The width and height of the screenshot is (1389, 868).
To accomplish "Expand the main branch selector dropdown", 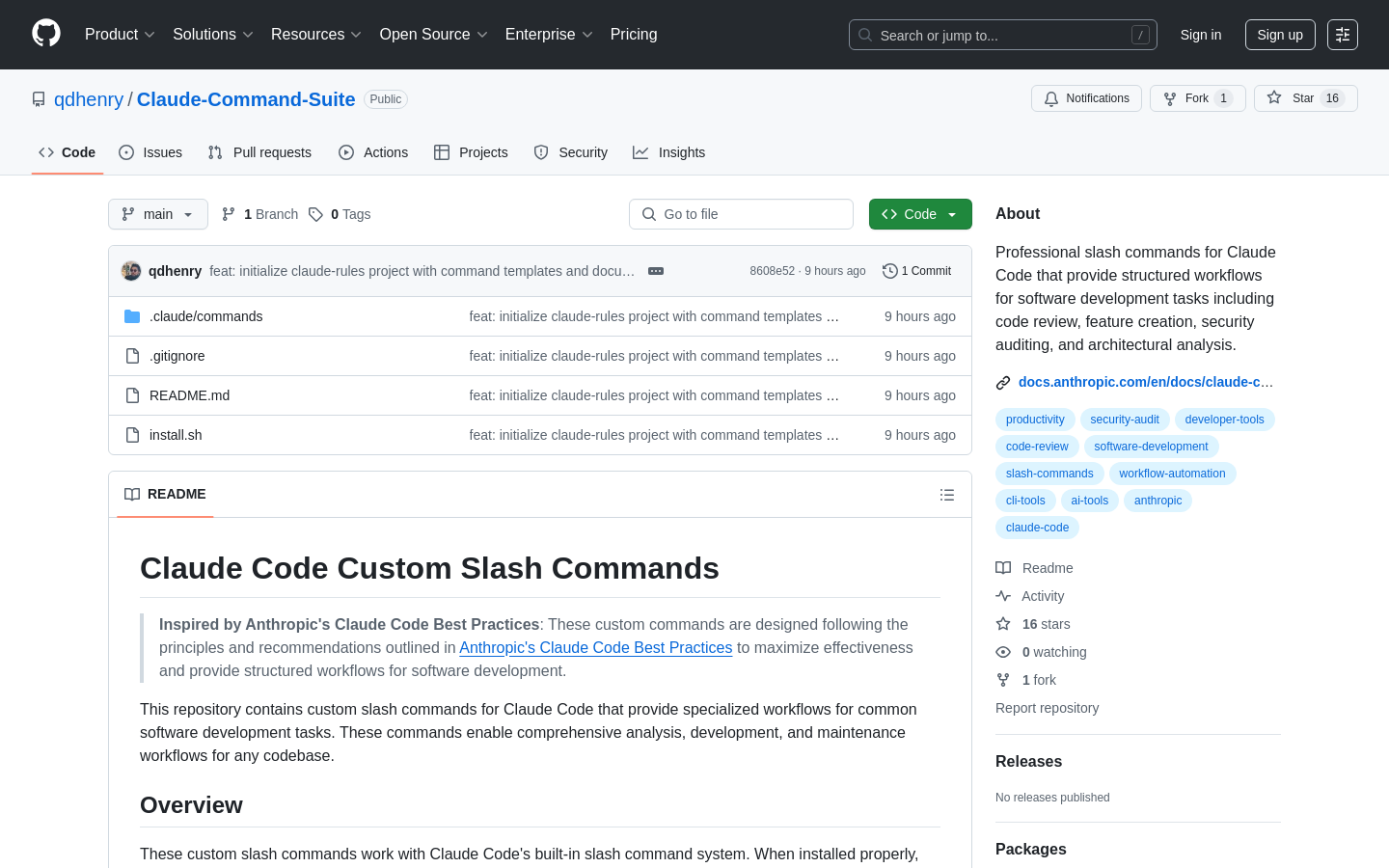I will click(x=158, y=214).
